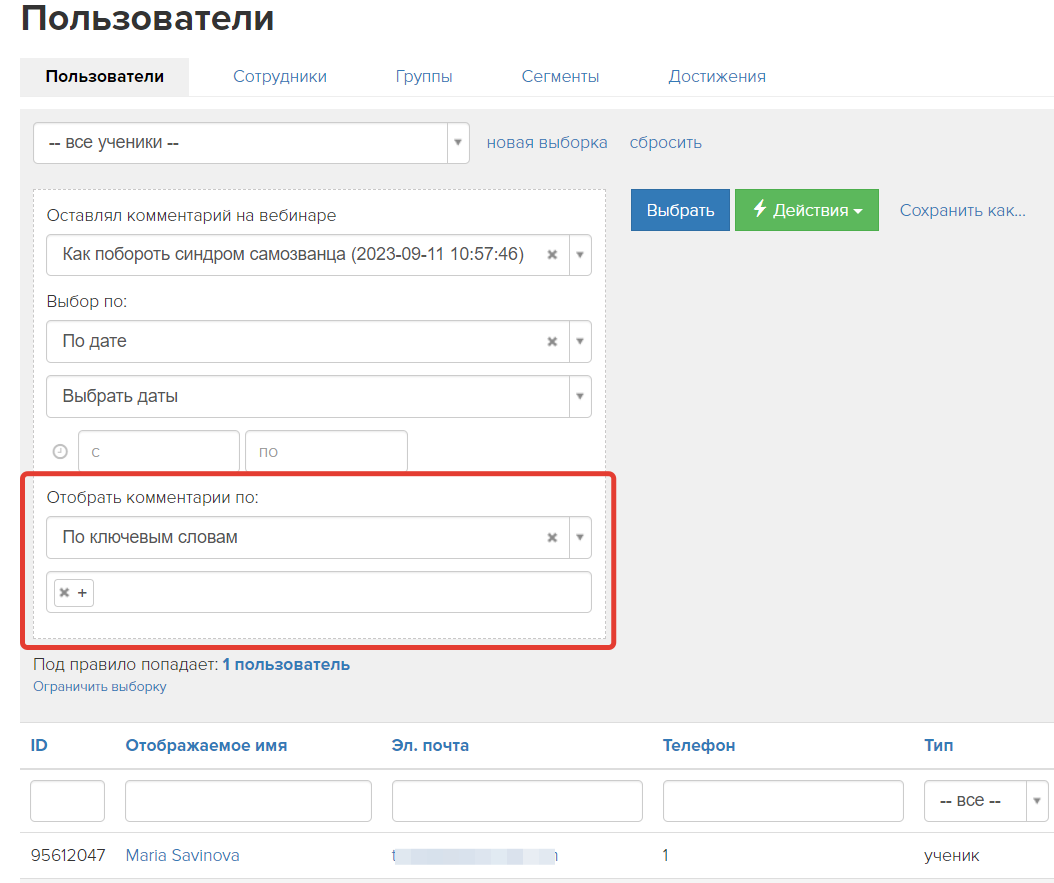
Task: Remove all keyword tags via the x icon
Action: point(64,592)
